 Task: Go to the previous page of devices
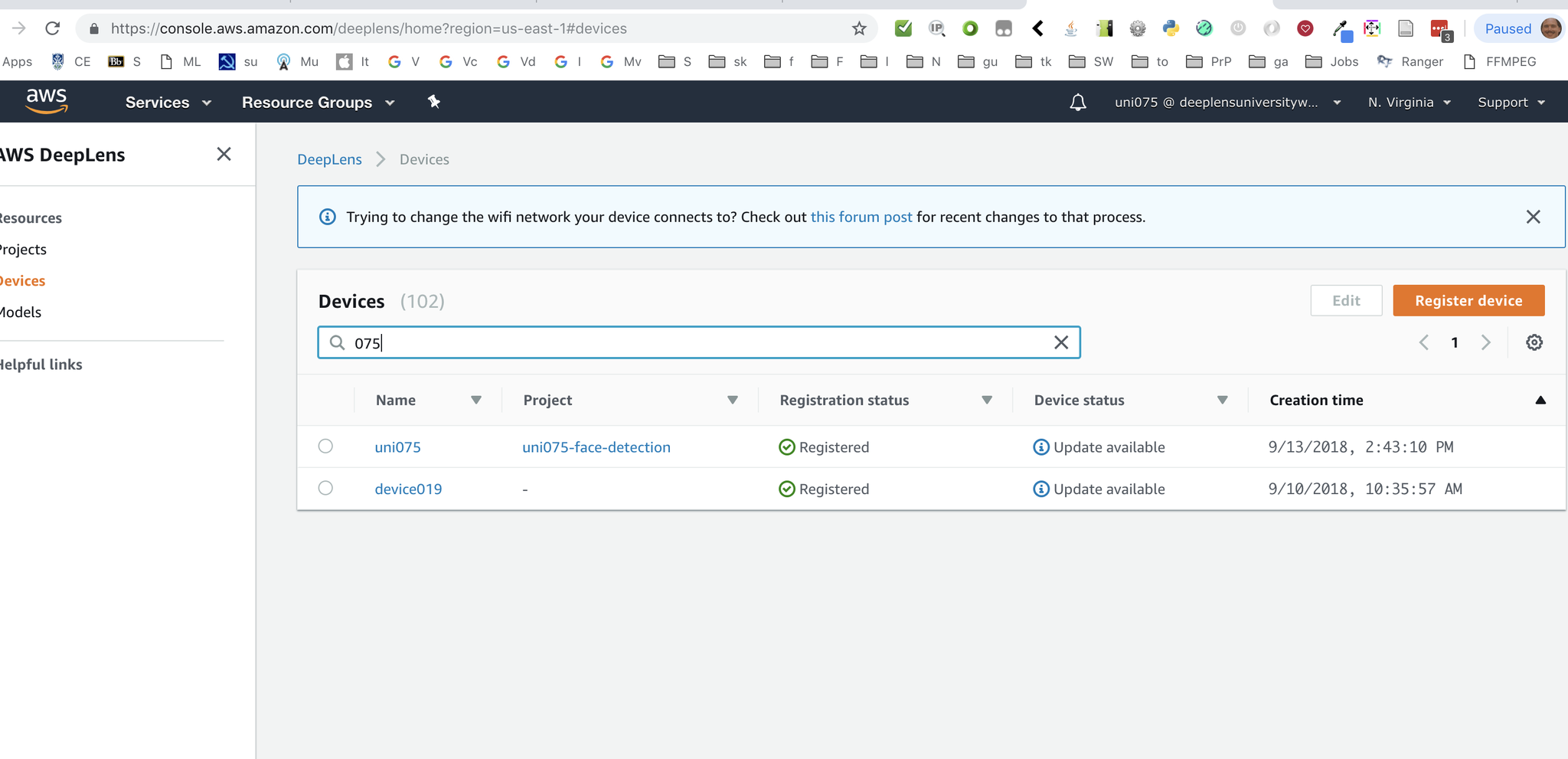click(x=1423, y=342)
